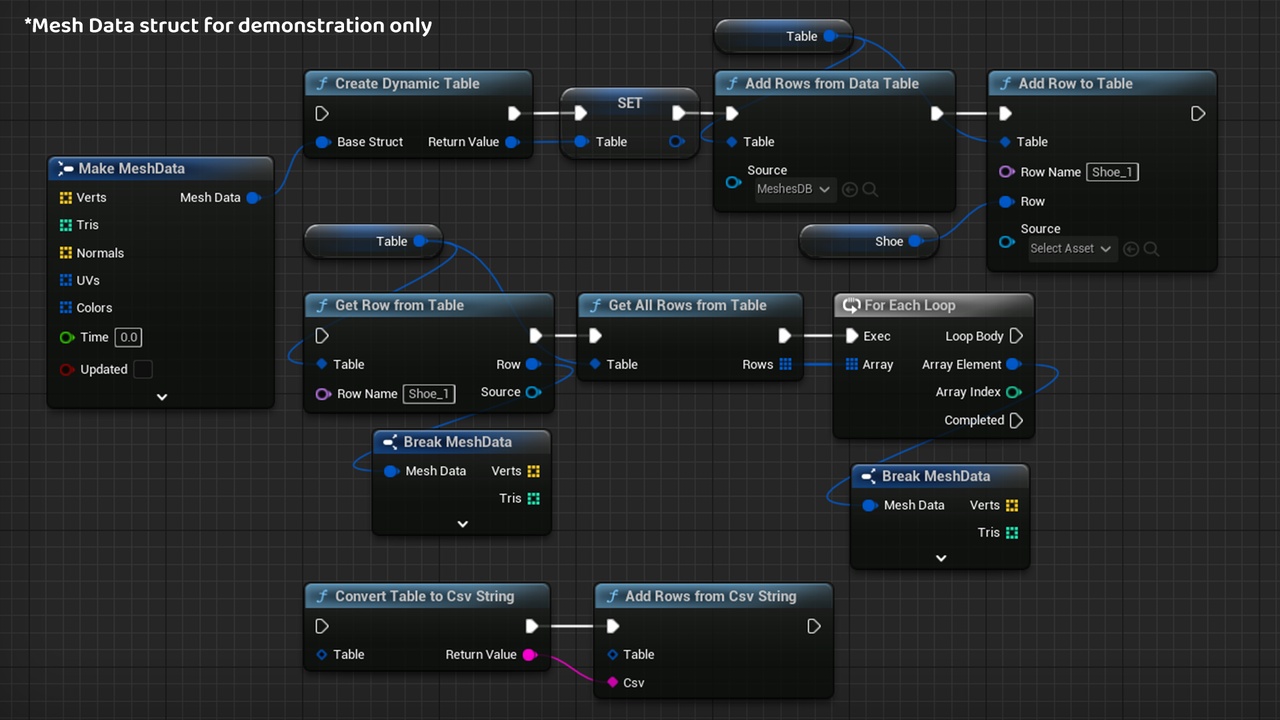
Task: Click the green Array Index output pin
Action: [1013, 392]
